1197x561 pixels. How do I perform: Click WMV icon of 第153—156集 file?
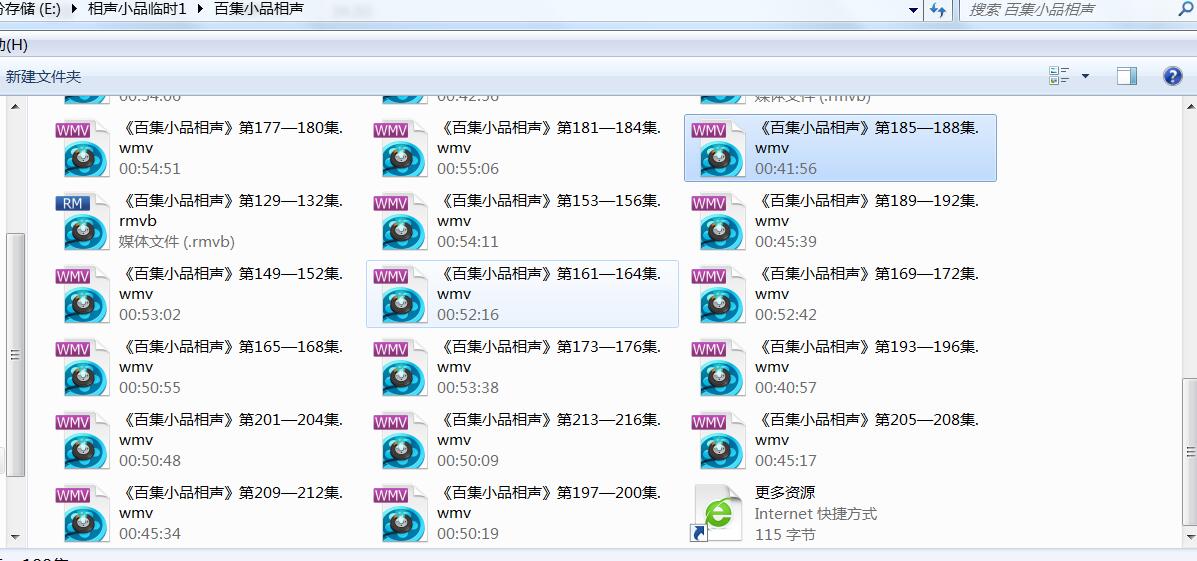point(402,221)
